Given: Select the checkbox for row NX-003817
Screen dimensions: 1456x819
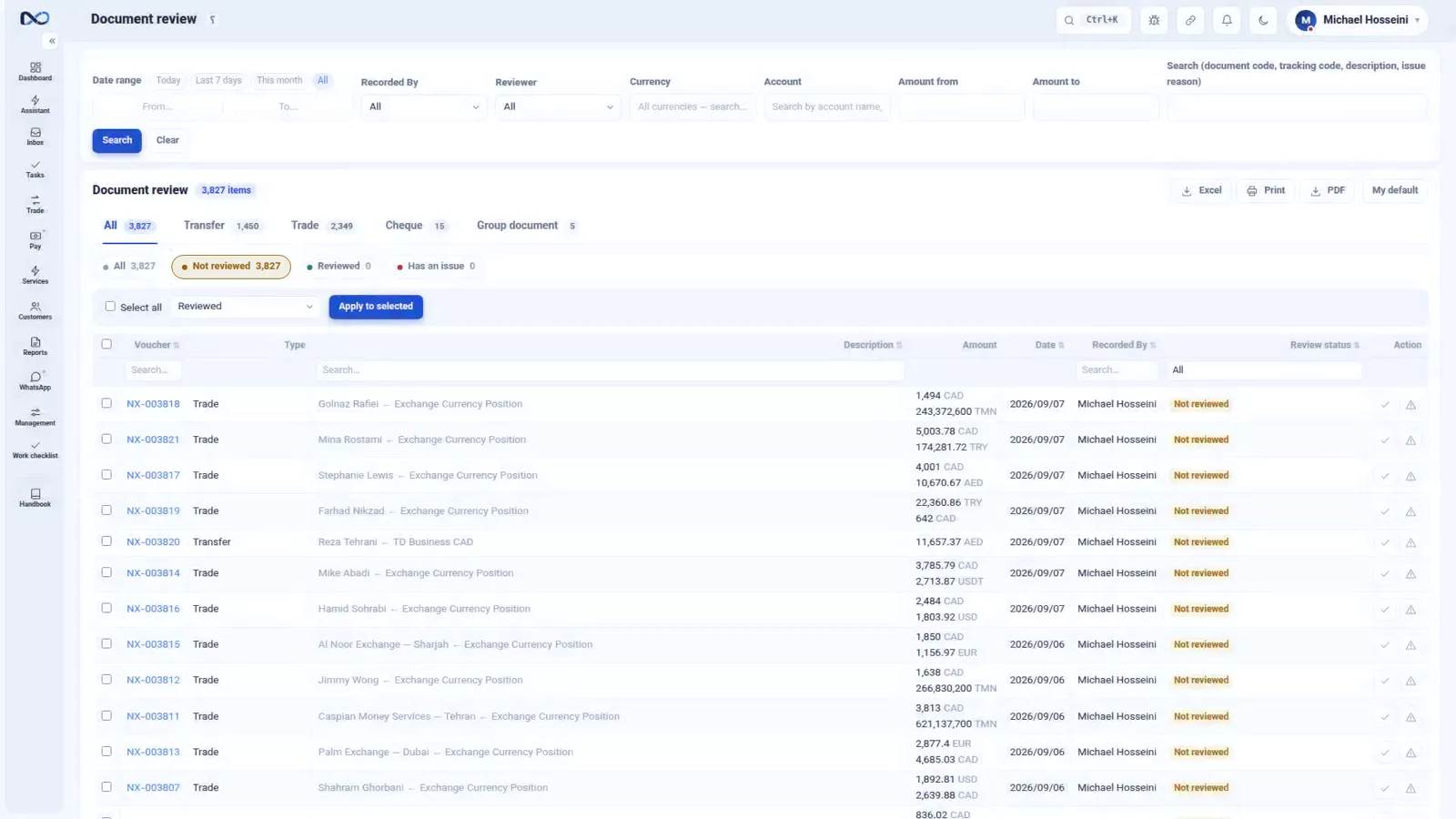Looking at the screenshot, I should pyautogui.click(x=106, y=475).
